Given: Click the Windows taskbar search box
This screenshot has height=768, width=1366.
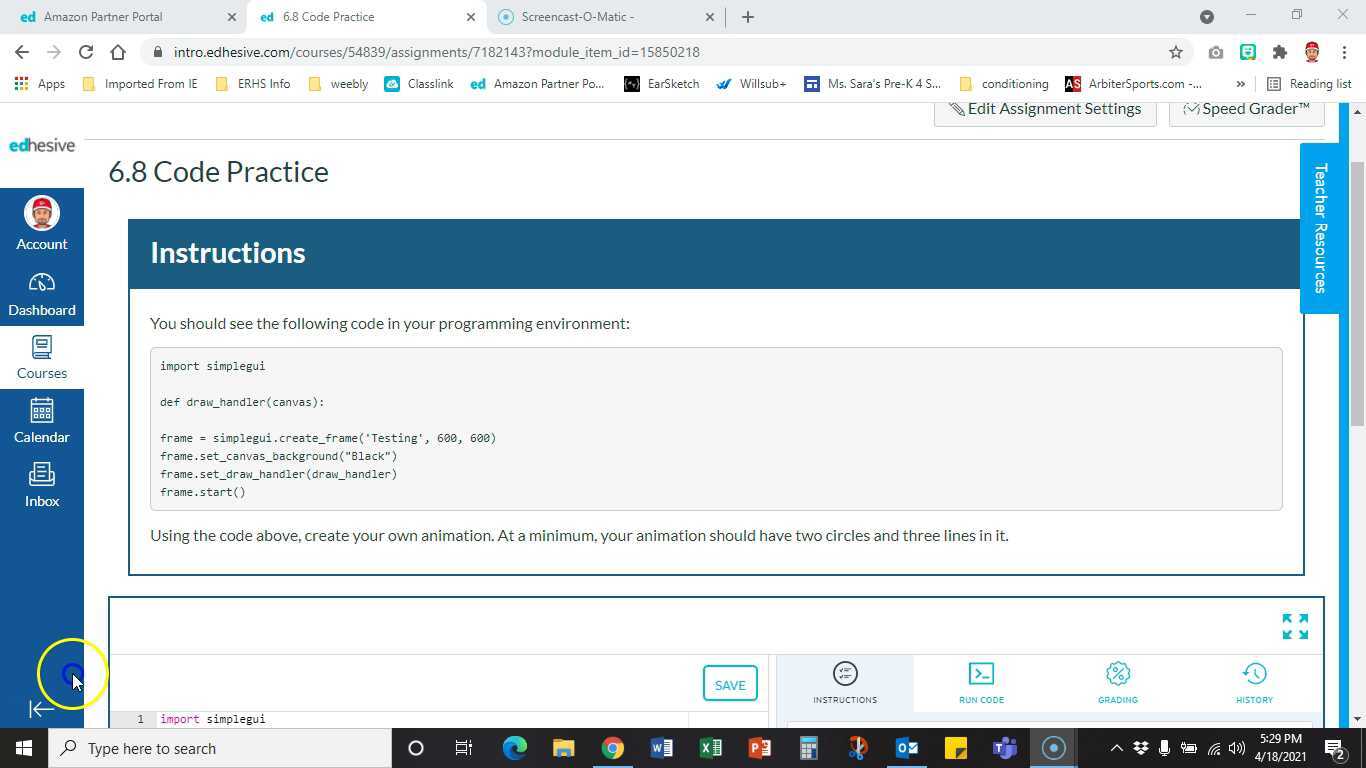Looking at the screenshot, I should tap(220, 748).
